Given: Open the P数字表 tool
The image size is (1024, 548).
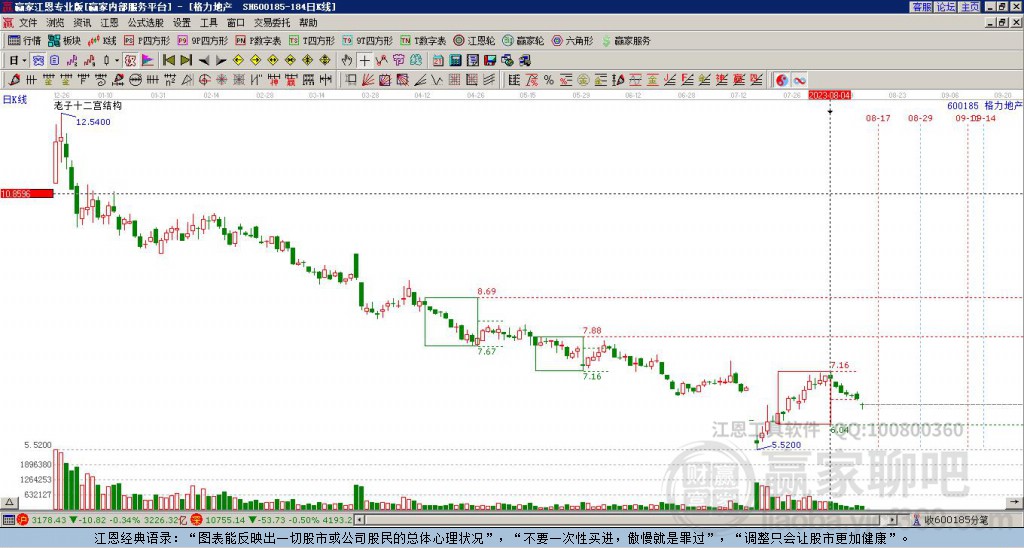Looking at the screenshot, I should point(258,40).
